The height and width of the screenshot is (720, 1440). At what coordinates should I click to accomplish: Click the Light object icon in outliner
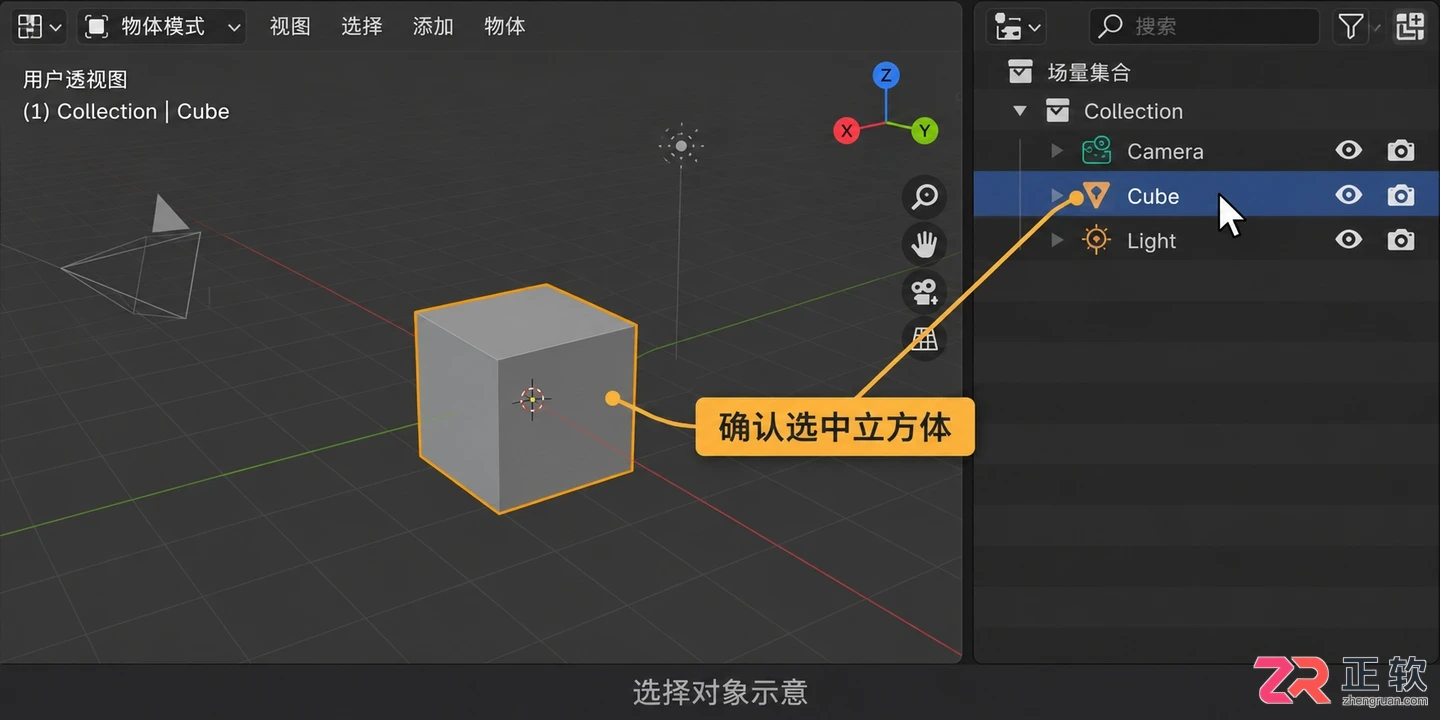click(x=1097, y=240)
